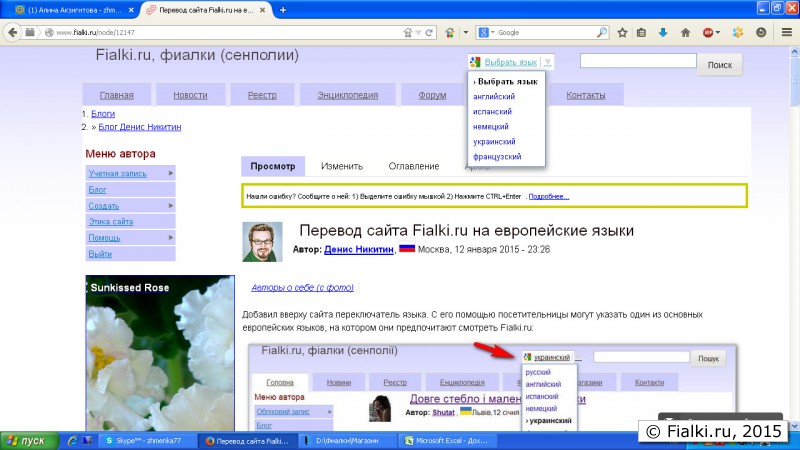
Task: Click the Russian flag icon near author
Action: point(407,248)
